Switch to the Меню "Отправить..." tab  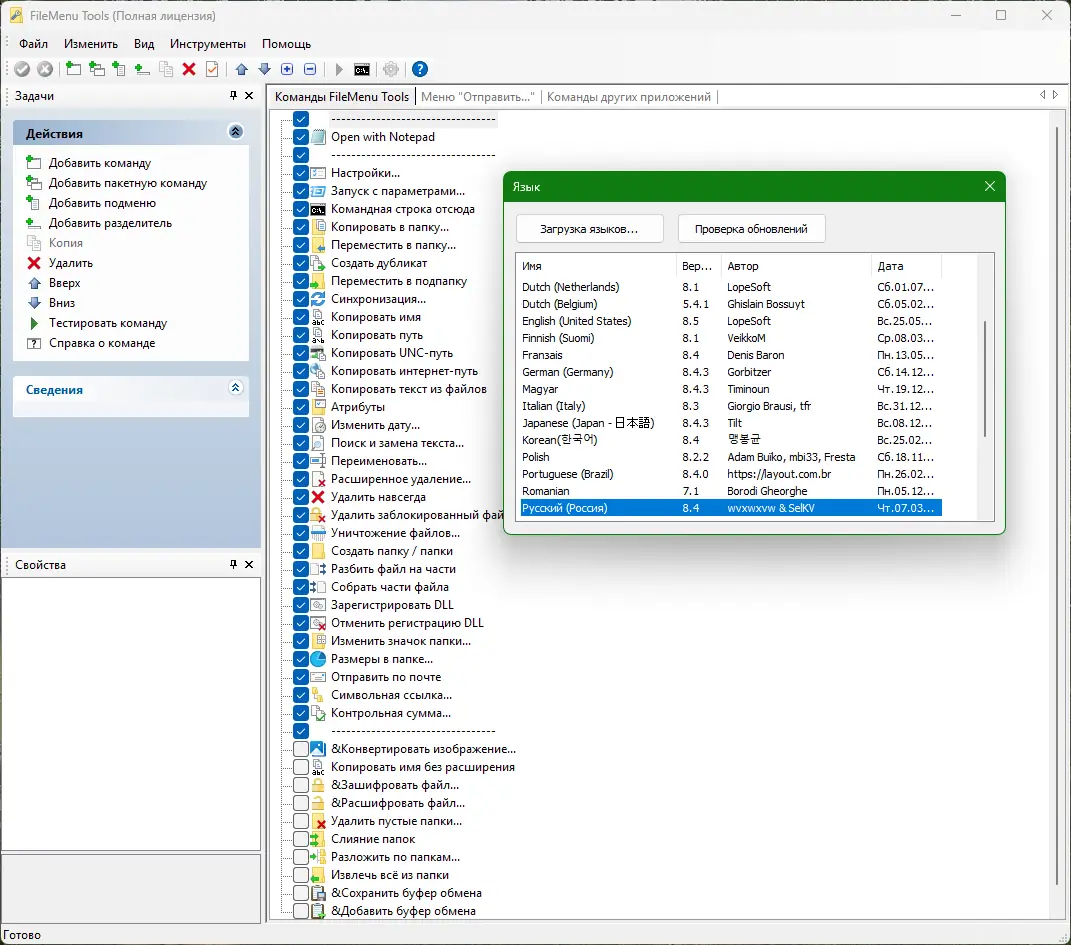tap(478, 97)
